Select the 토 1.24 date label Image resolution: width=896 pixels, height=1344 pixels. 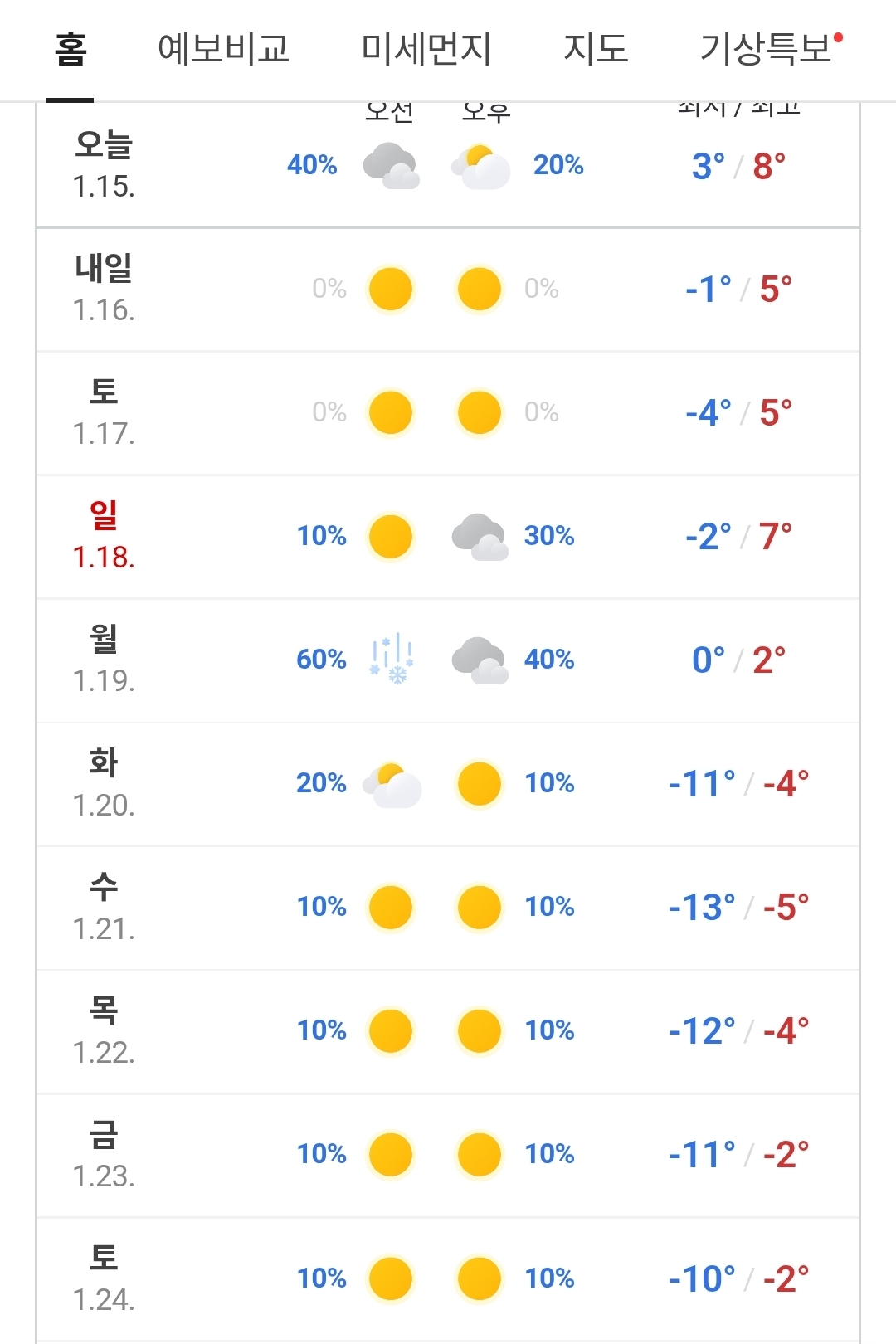(x=104, y=1278)
